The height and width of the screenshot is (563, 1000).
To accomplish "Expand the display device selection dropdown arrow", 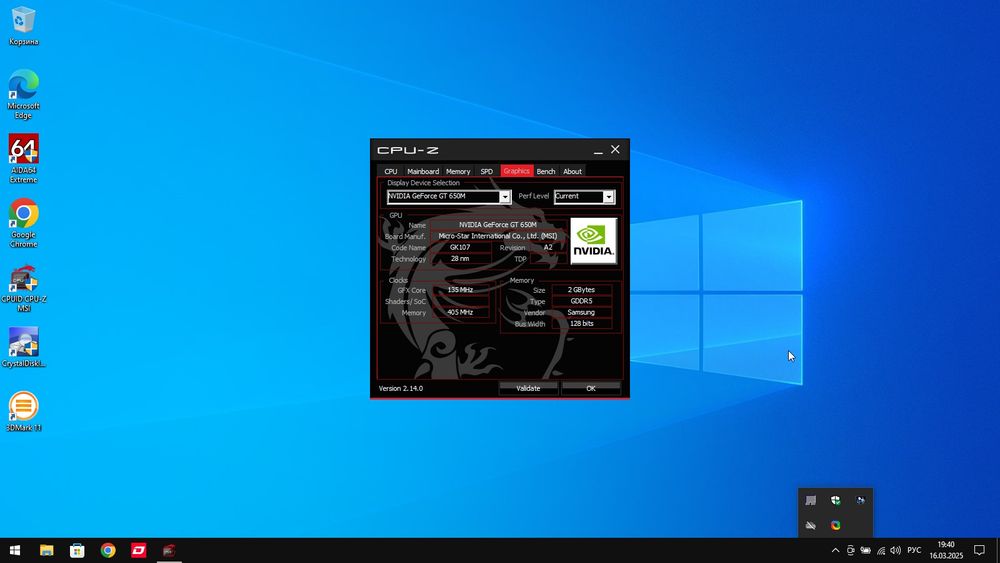I will click(504, 196).
